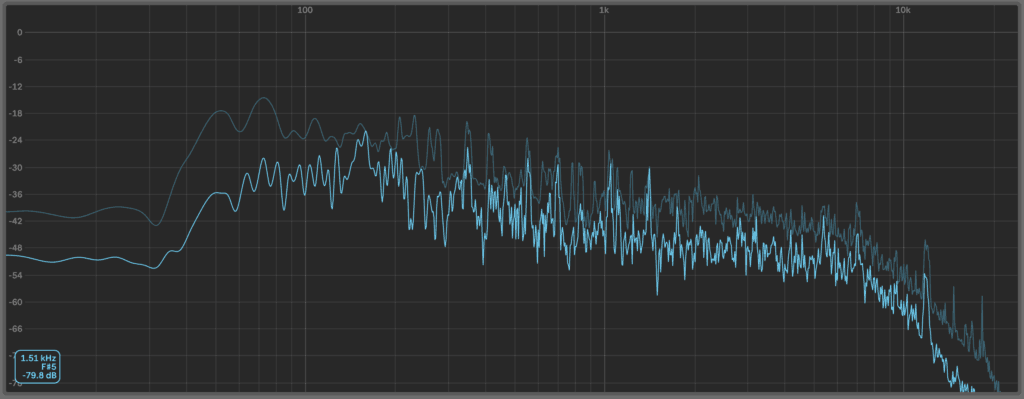Image resolution: width=1024 pixels, height=399 pixels.
Task: Select the -18 dB scale label
Action: point(16,114)
